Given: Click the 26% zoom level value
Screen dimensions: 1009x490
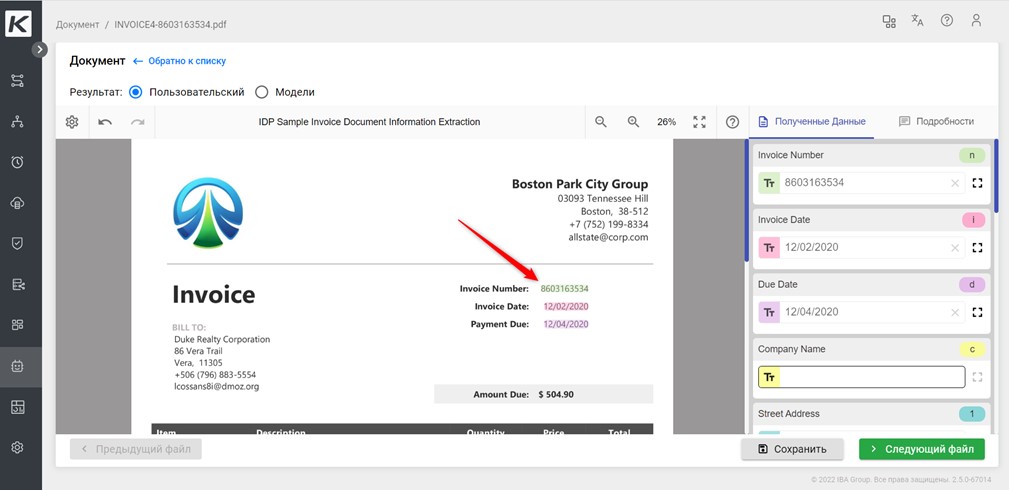Looking at the screenshot, I should [x=666, y=122].
